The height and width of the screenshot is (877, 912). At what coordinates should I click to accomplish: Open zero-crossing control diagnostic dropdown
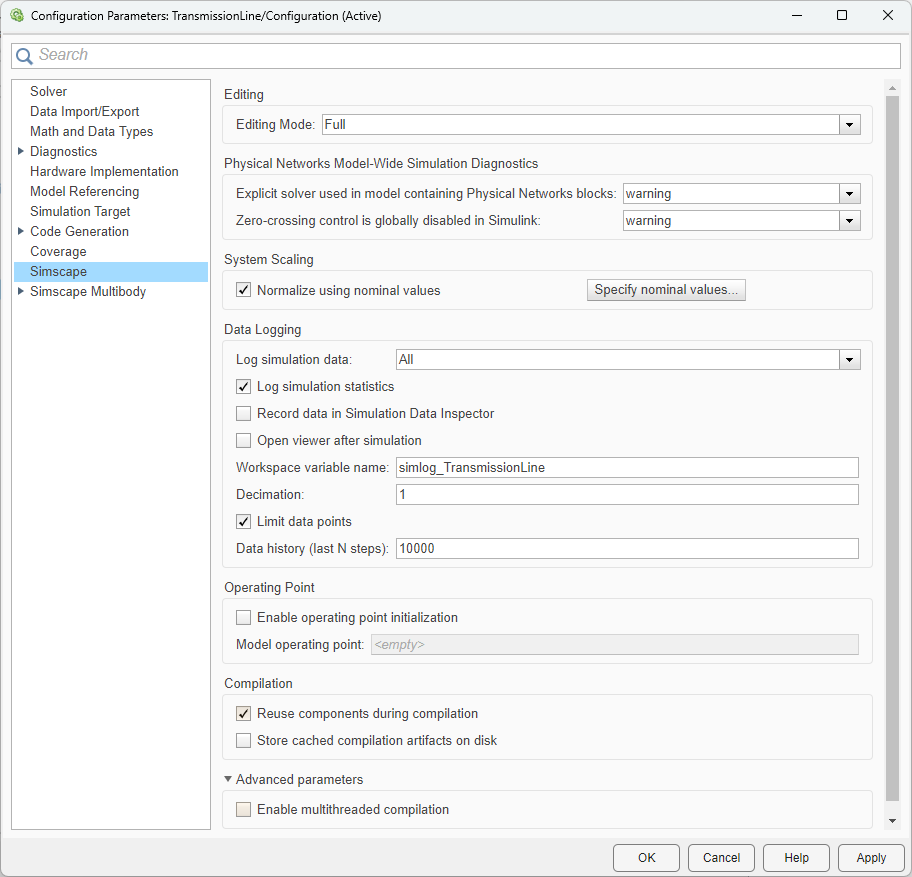coord(849,221)
